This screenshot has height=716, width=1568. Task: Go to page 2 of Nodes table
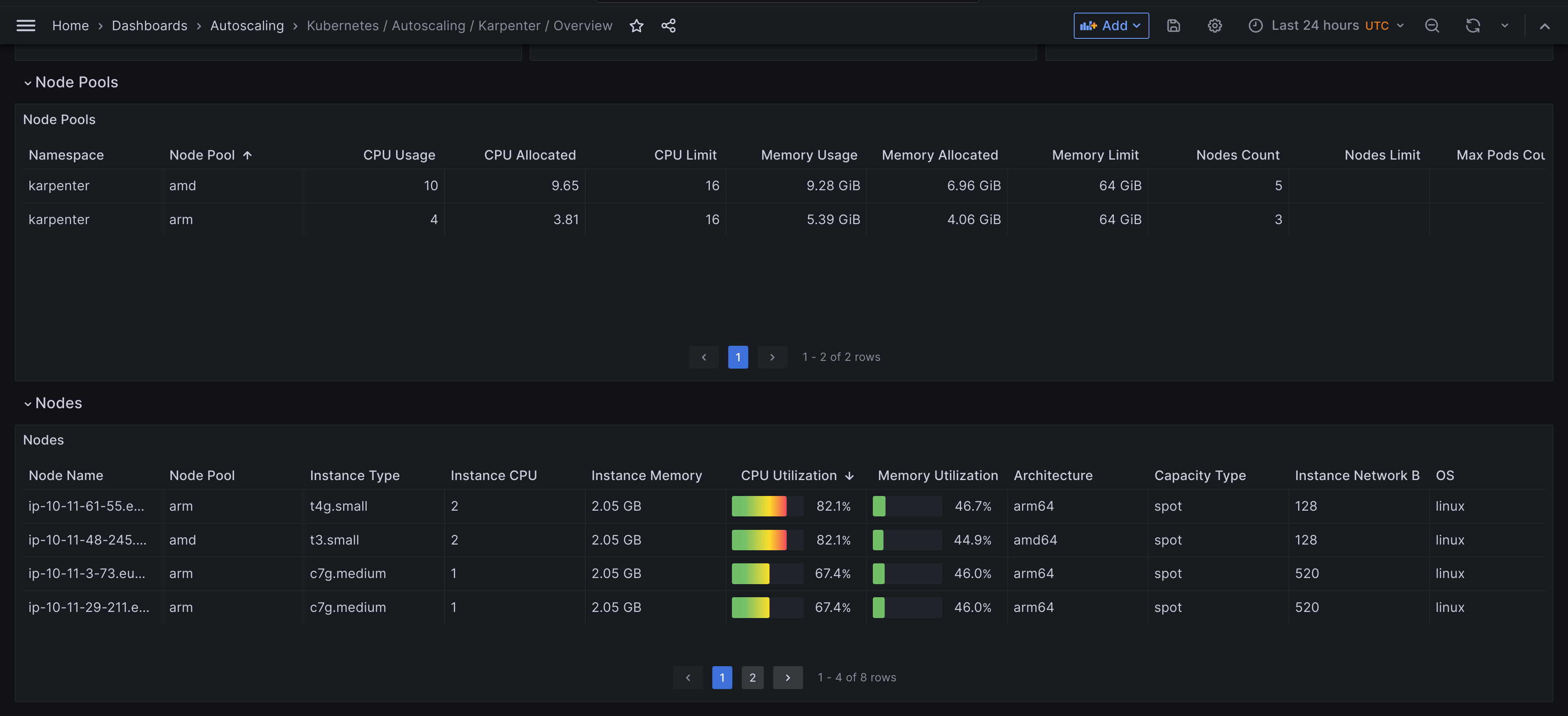point(752,677)
